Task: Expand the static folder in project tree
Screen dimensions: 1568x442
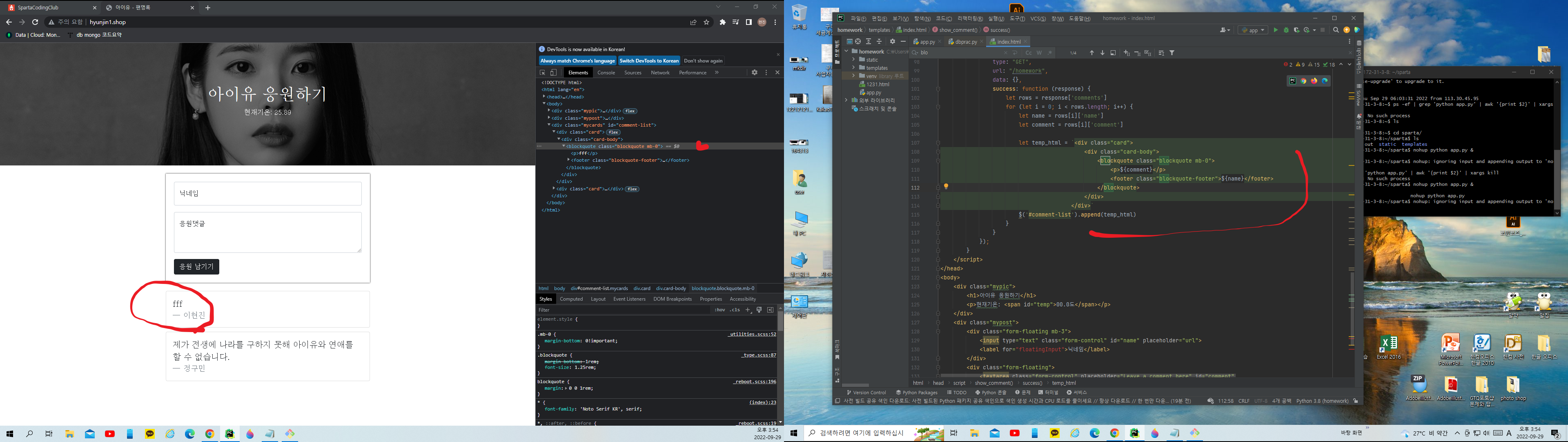Action: coord(853,60)
